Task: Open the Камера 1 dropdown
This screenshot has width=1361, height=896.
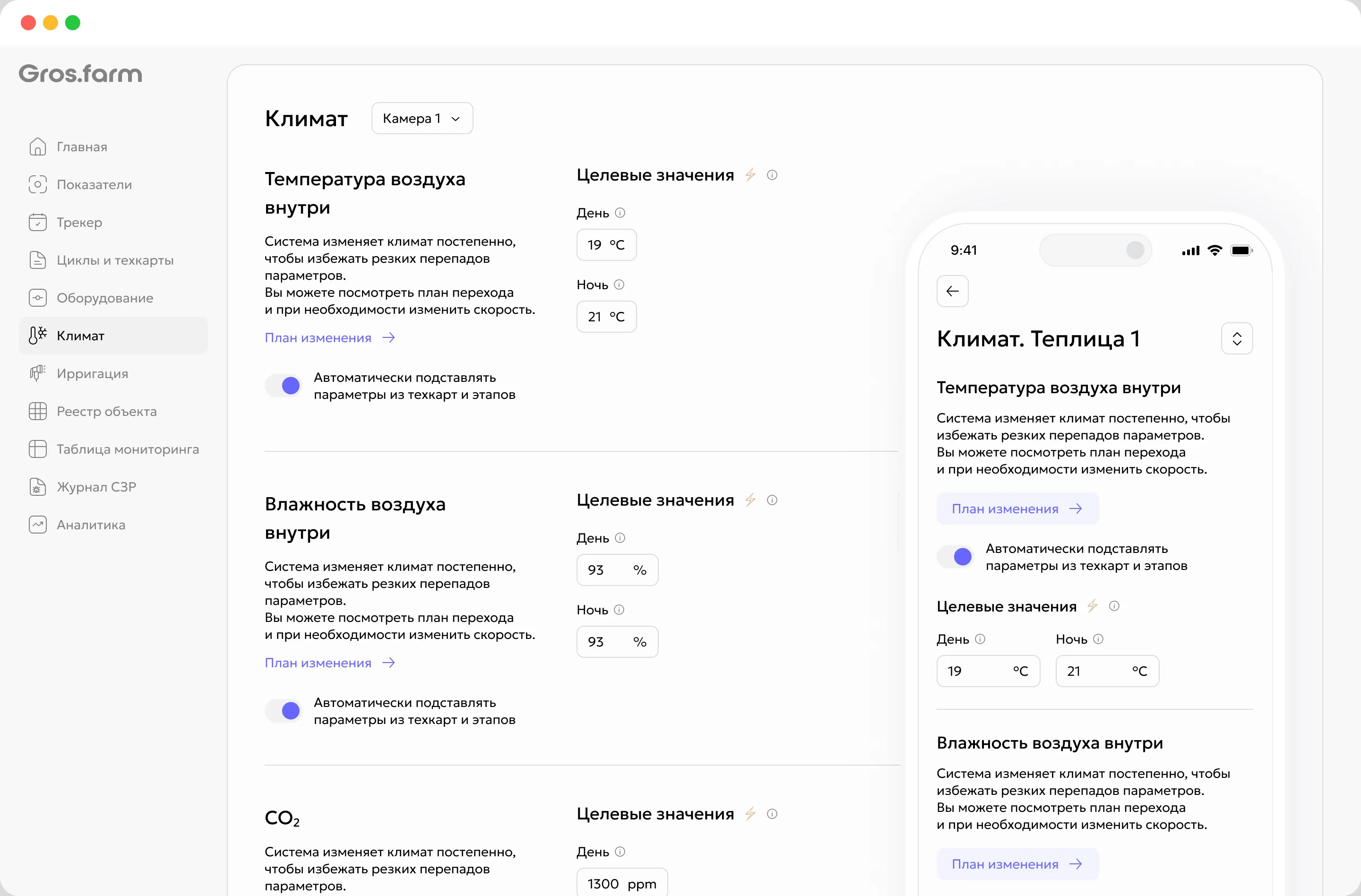Action: tap(422, 118)
